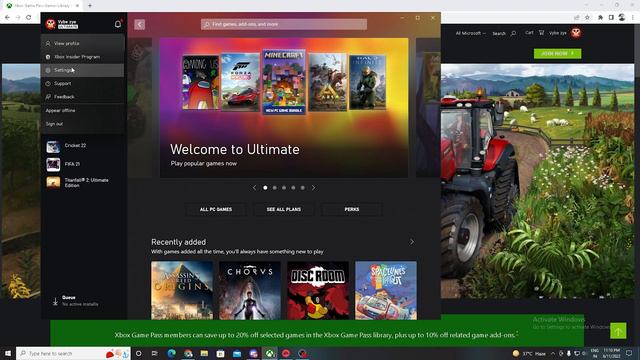Click the ALL PC GAMES button
The width and height of the screenshot is (640, 360).
tap(216, 209)
